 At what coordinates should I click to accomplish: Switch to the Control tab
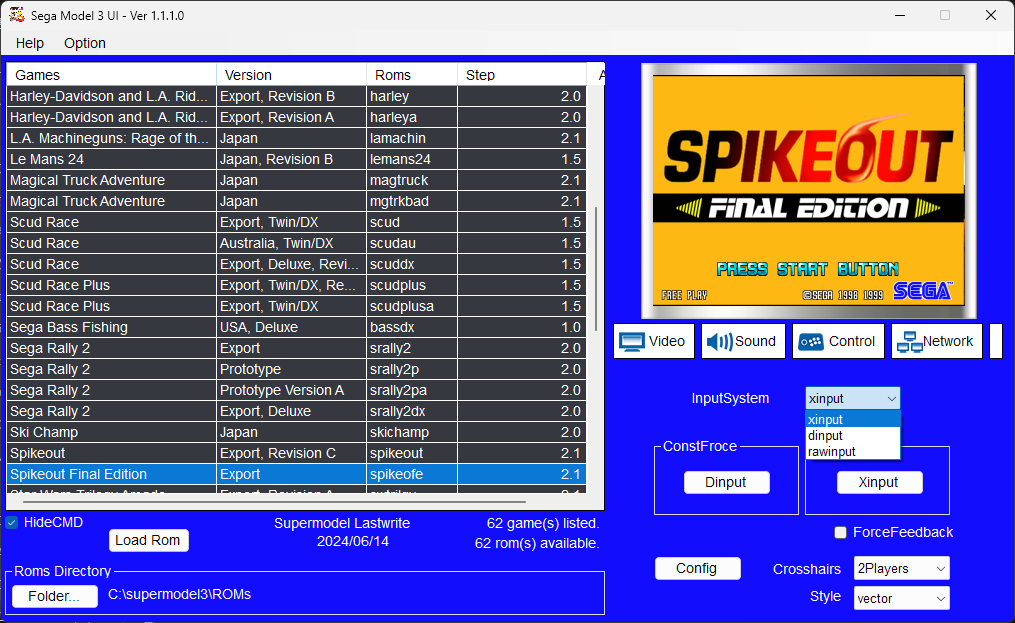pos(838,341)
